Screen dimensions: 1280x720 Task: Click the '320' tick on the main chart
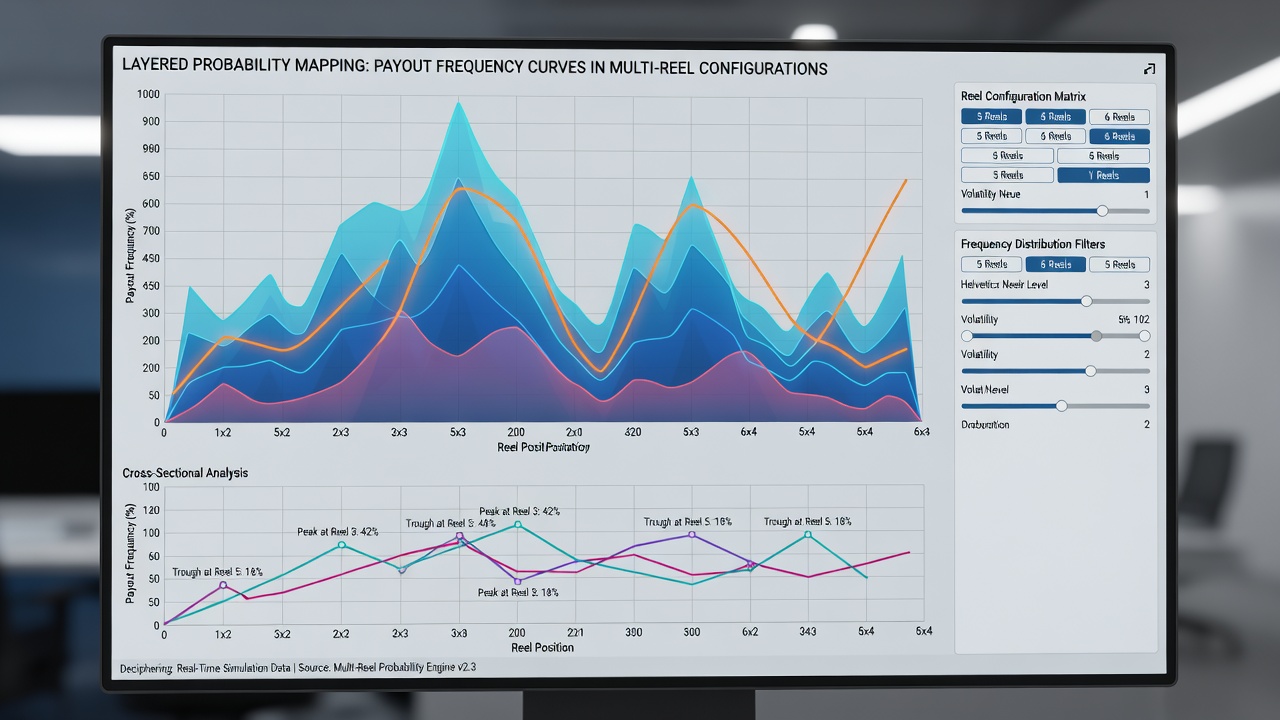(633, 433)
